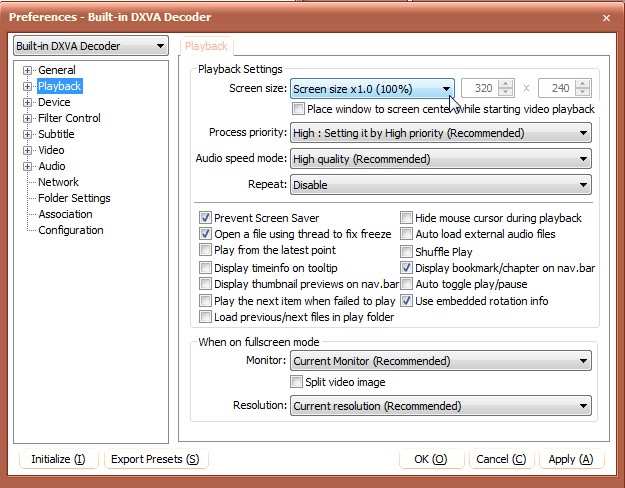Click the Apply (A) button
Viewport: 625px width, 488px height.
pyautogui.click(x=571, y=459)
